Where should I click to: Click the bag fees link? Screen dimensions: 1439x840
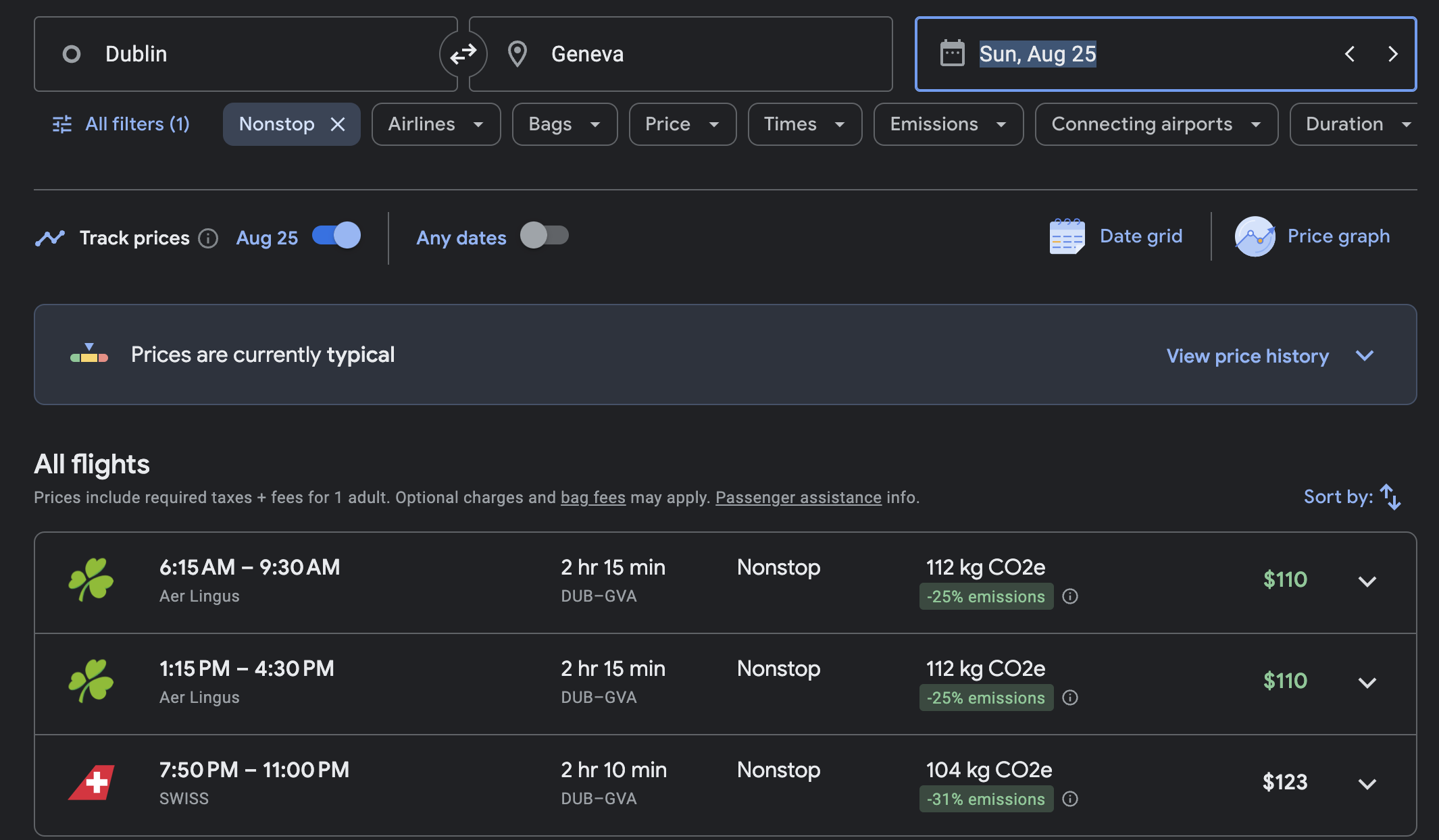(x=592, y=498)
